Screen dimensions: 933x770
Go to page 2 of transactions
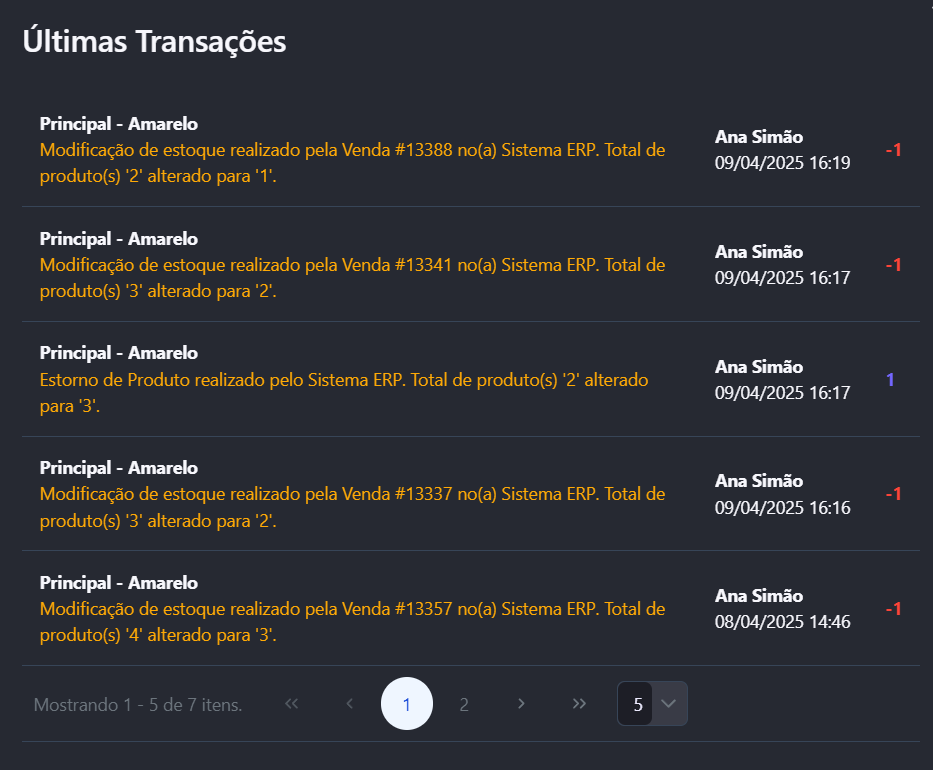(x=464, y=704)
